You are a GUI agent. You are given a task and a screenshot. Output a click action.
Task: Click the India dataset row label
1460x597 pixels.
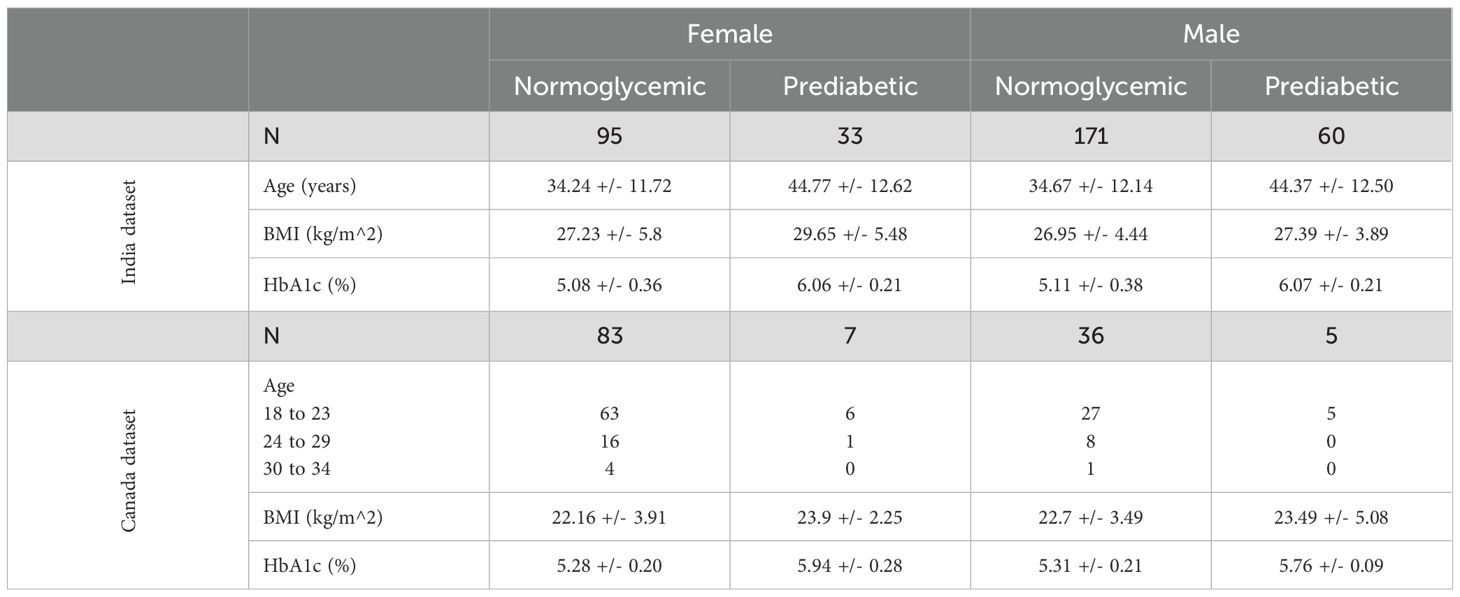(x=129, y=236)
